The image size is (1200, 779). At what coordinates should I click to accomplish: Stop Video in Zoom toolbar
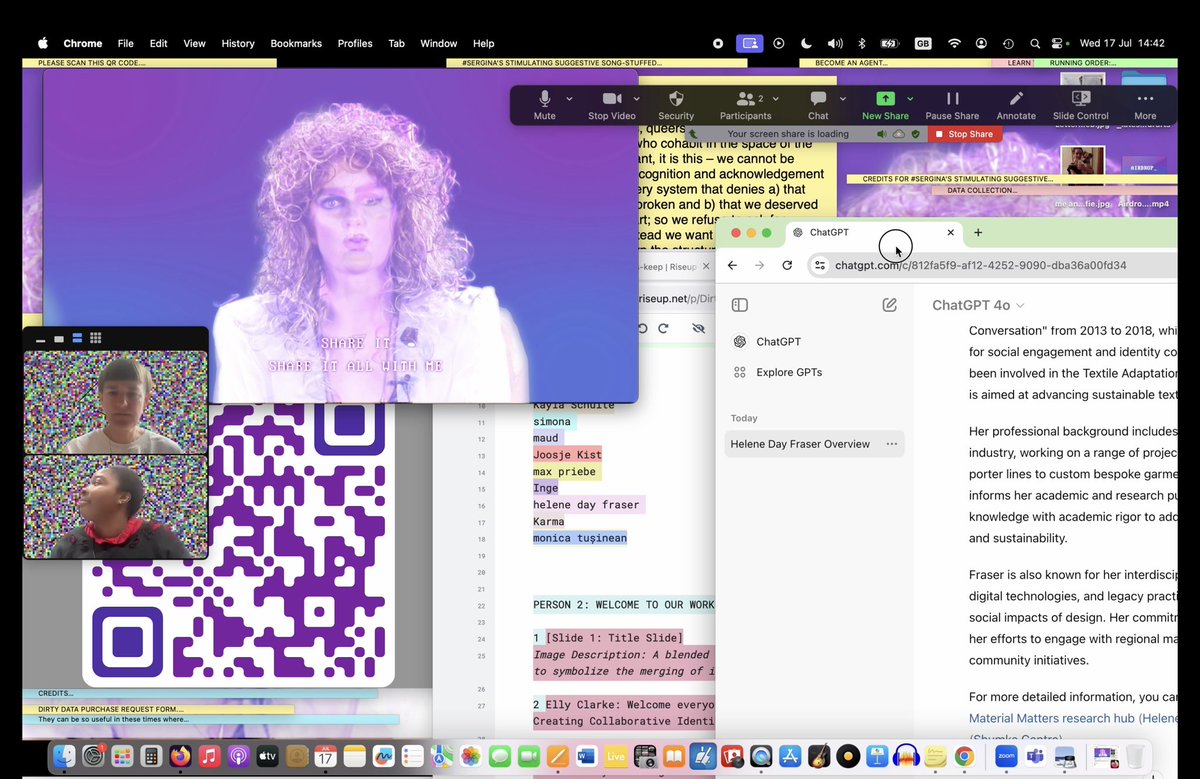(611, 105)
